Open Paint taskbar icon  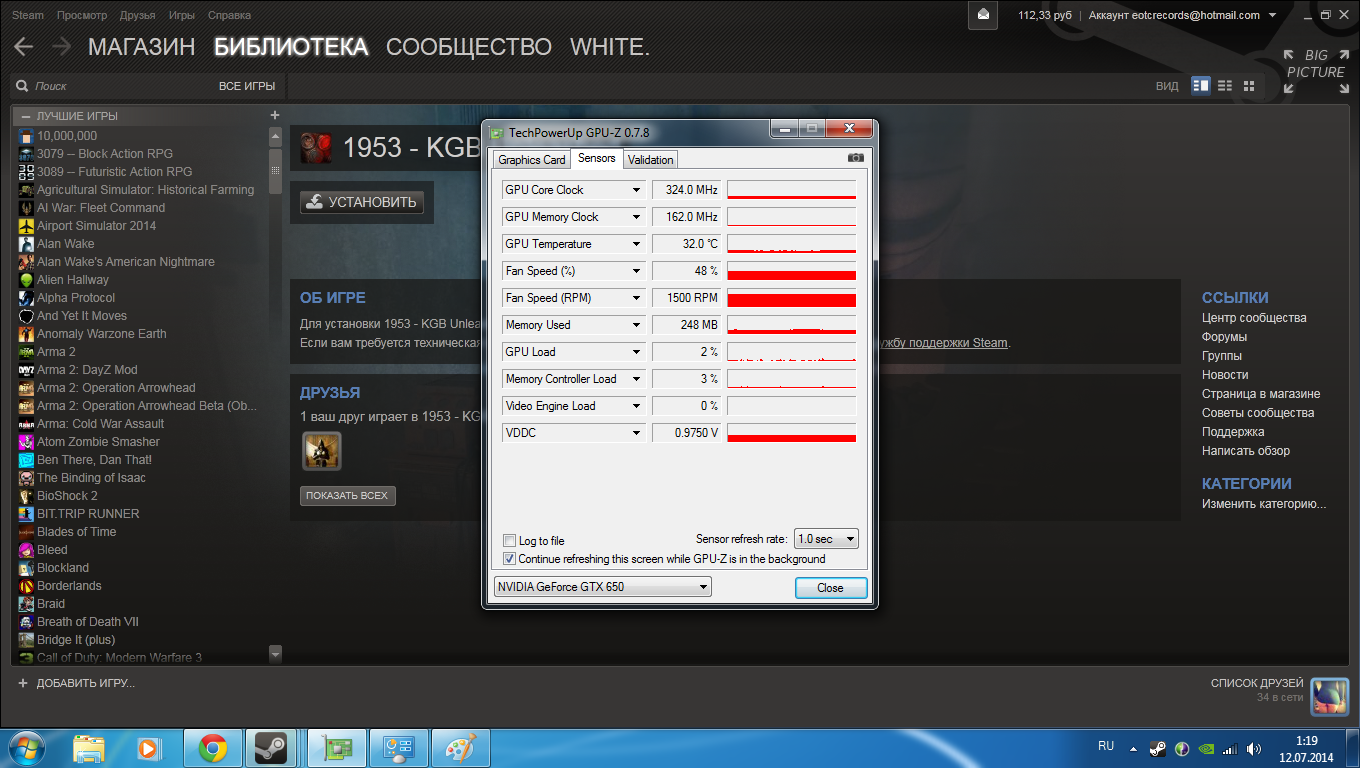click(x=461, y=747)
